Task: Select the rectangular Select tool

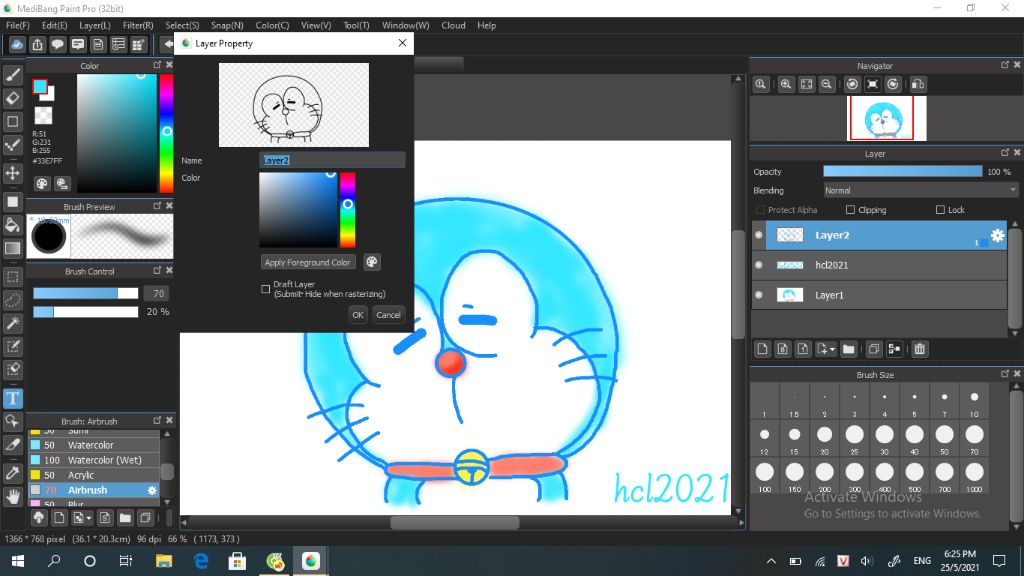Action: point(12,277)
